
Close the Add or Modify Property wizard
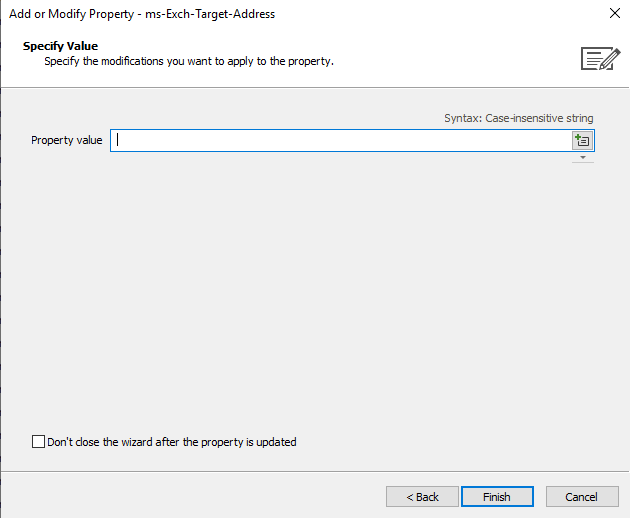point(614,13)
